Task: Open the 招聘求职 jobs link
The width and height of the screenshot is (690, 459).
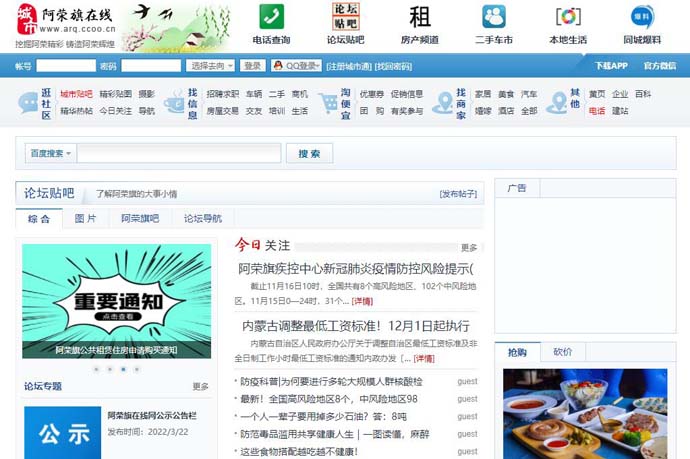Action: click(x=223, y=94)
